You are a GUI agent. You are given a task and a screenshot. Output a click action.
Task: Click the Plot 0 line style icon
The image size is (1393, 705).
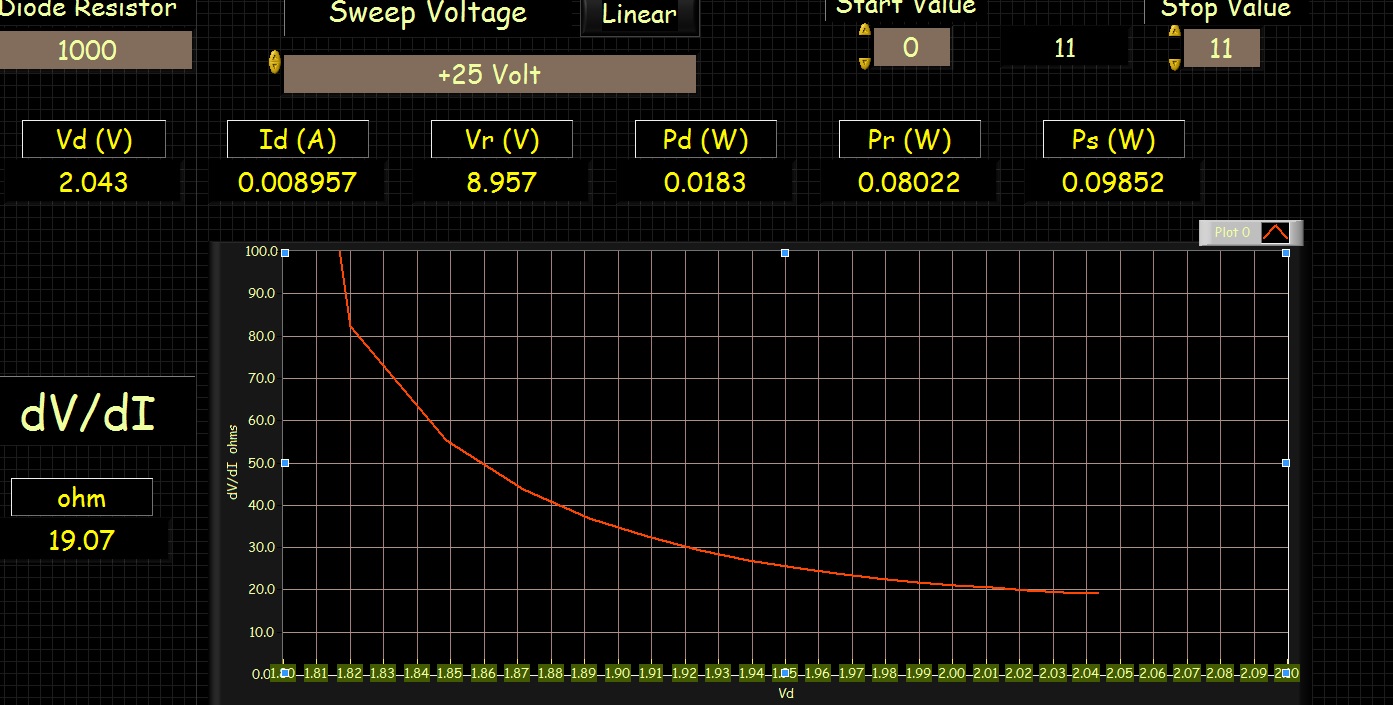pos(1274,233)
